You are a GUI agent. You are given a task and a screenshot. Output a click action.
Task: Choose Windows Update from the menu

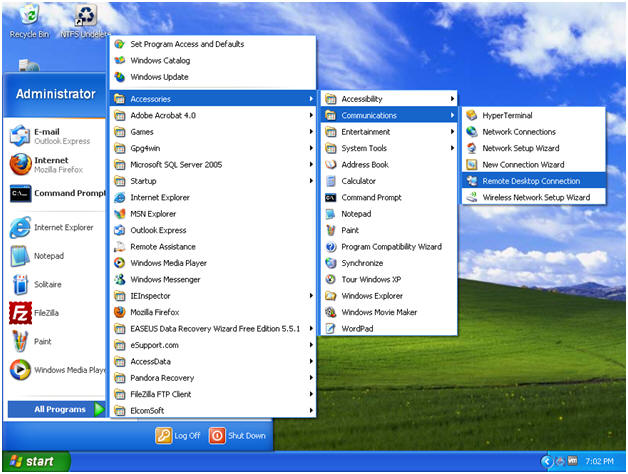tap(213, 77)
